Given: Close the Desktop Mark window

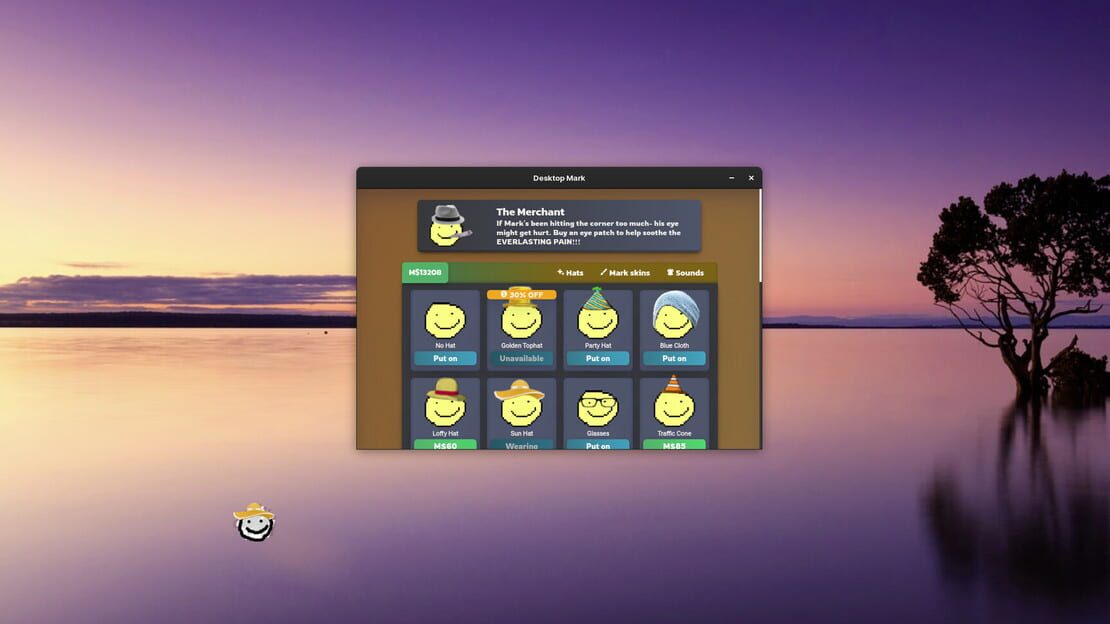Looking at the screenshot, I should click(751, 178).
